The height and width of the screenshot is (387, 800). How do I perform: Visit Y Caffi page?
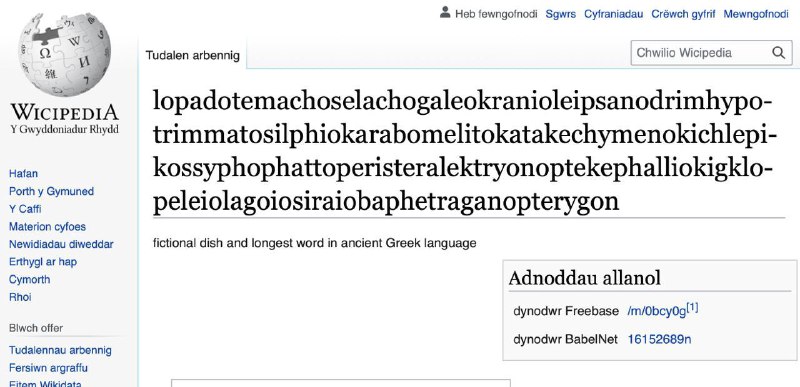pos(25,209)
